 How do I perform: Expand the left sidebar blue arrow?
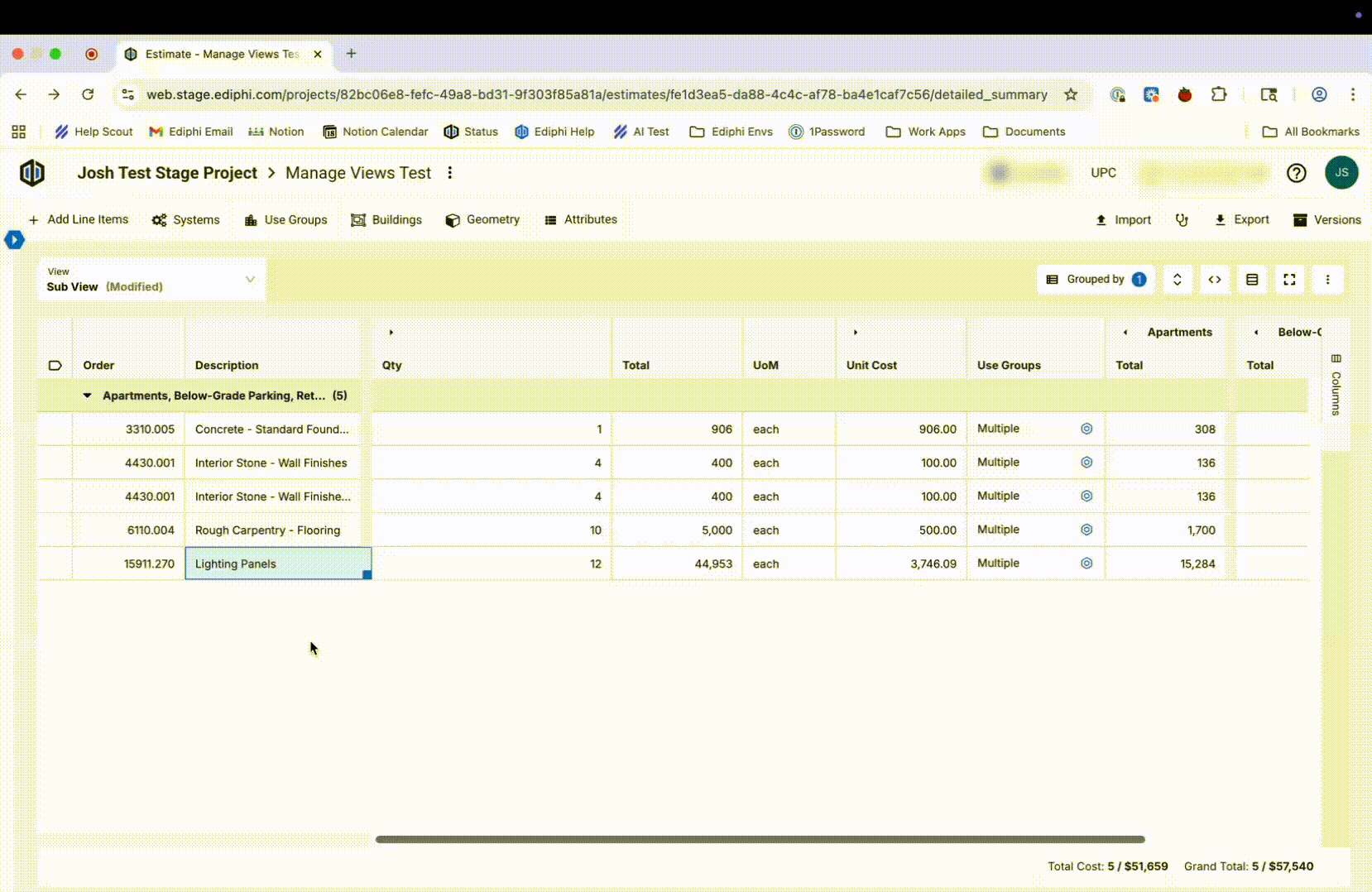[14, 240]
